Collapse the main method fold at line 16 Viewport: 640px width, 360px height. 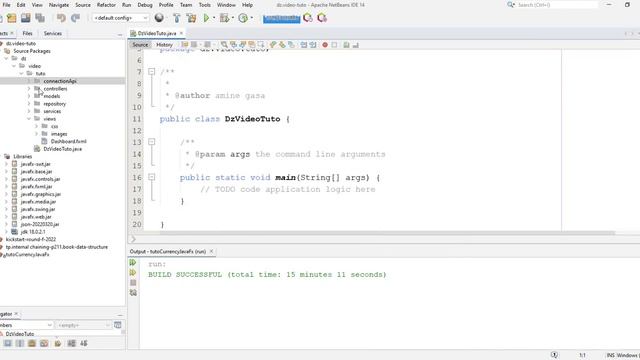[x=151, y=177]
